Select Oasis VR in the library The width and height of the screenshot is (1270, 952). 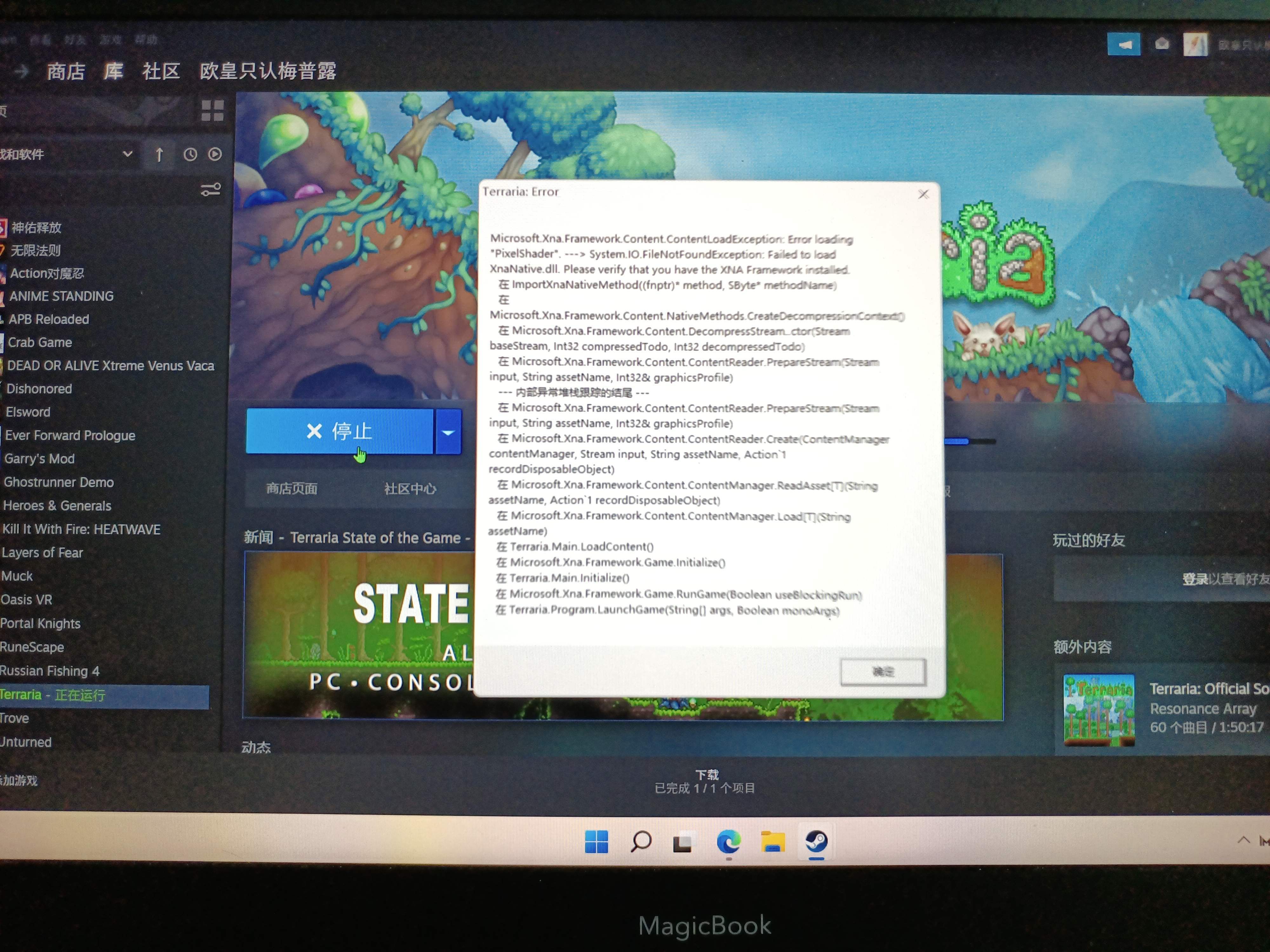tap(26, 600)
